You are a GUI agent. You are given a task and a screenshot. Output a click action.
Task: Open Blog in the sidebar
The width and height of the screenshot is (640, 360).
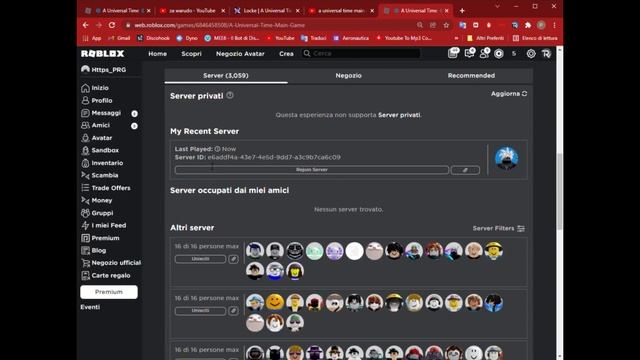[x=93, y=250]
